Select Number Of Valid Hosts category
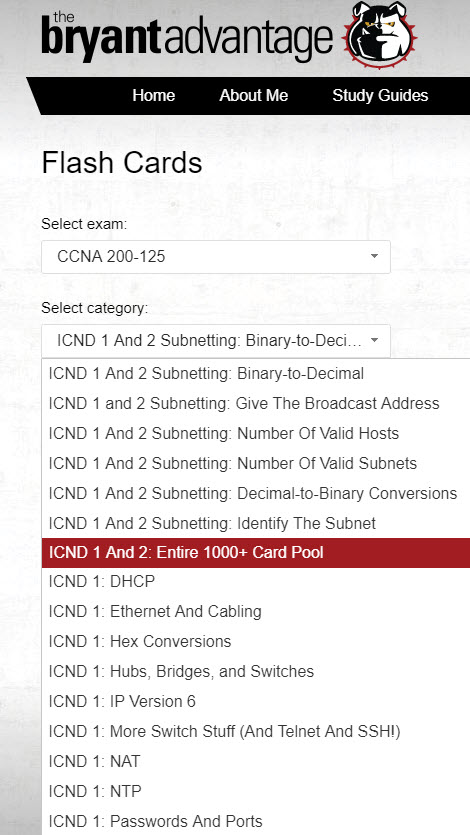The width and height of the screenshot is (470, 835). (x=256, y=433)
